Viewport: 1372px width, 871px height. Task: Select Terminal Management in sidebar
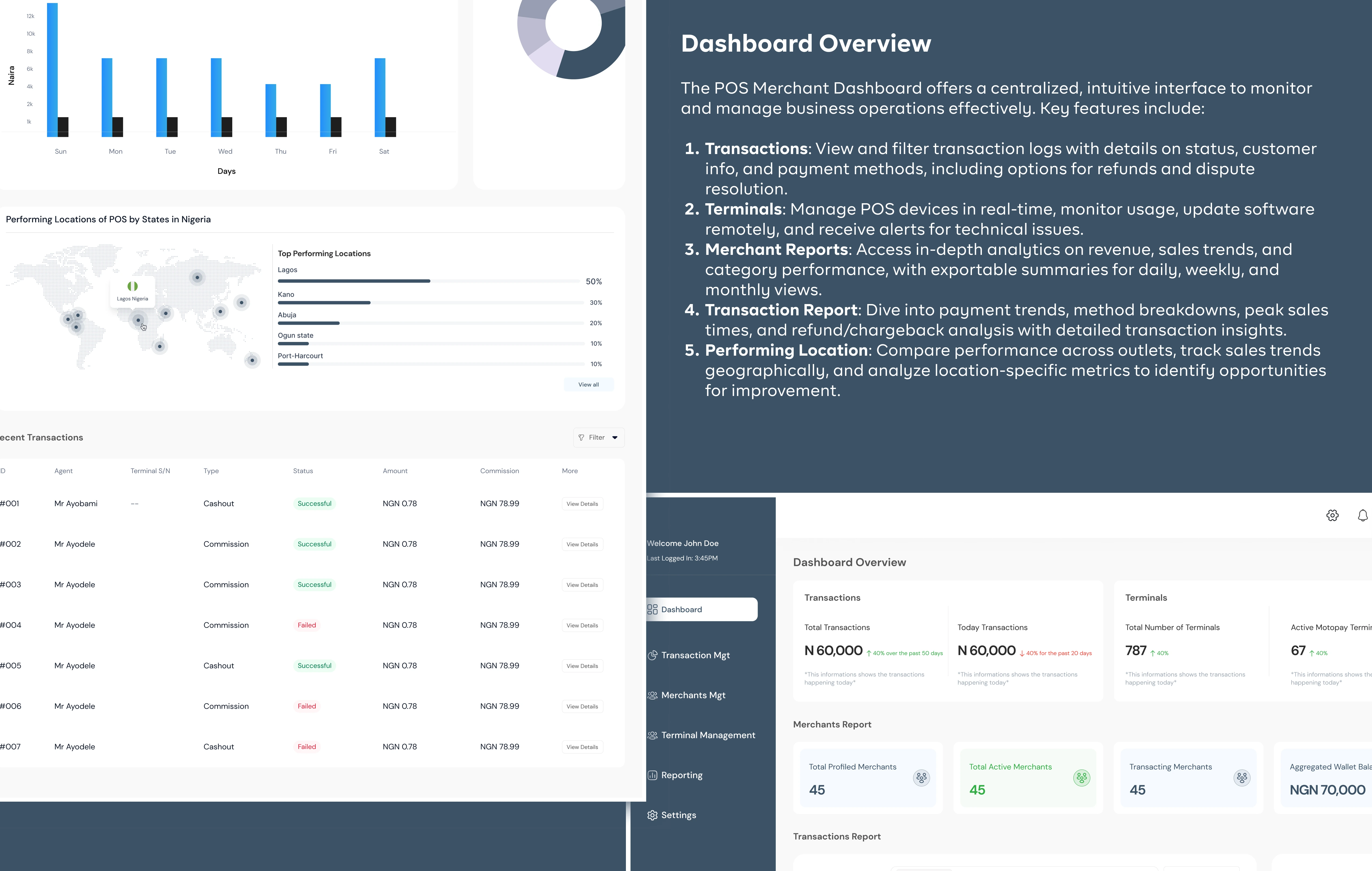point(708,736)
